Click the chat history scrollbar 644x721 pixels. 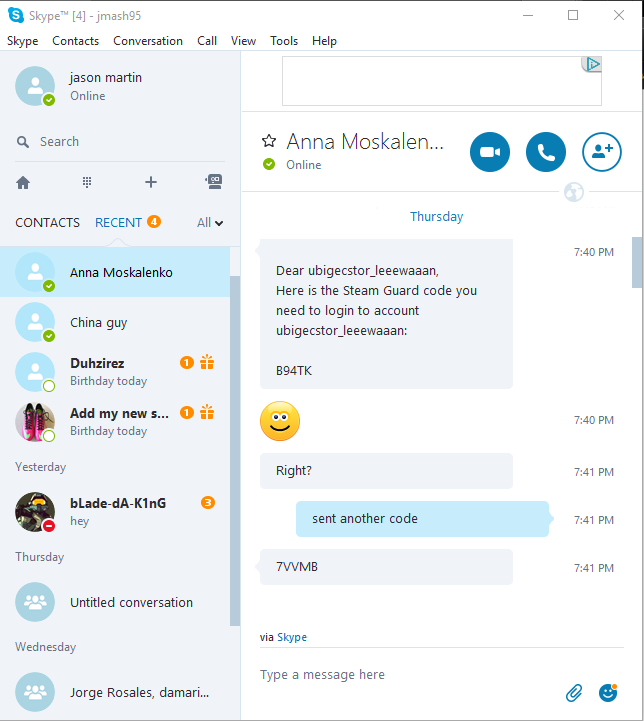coord(637,263)
